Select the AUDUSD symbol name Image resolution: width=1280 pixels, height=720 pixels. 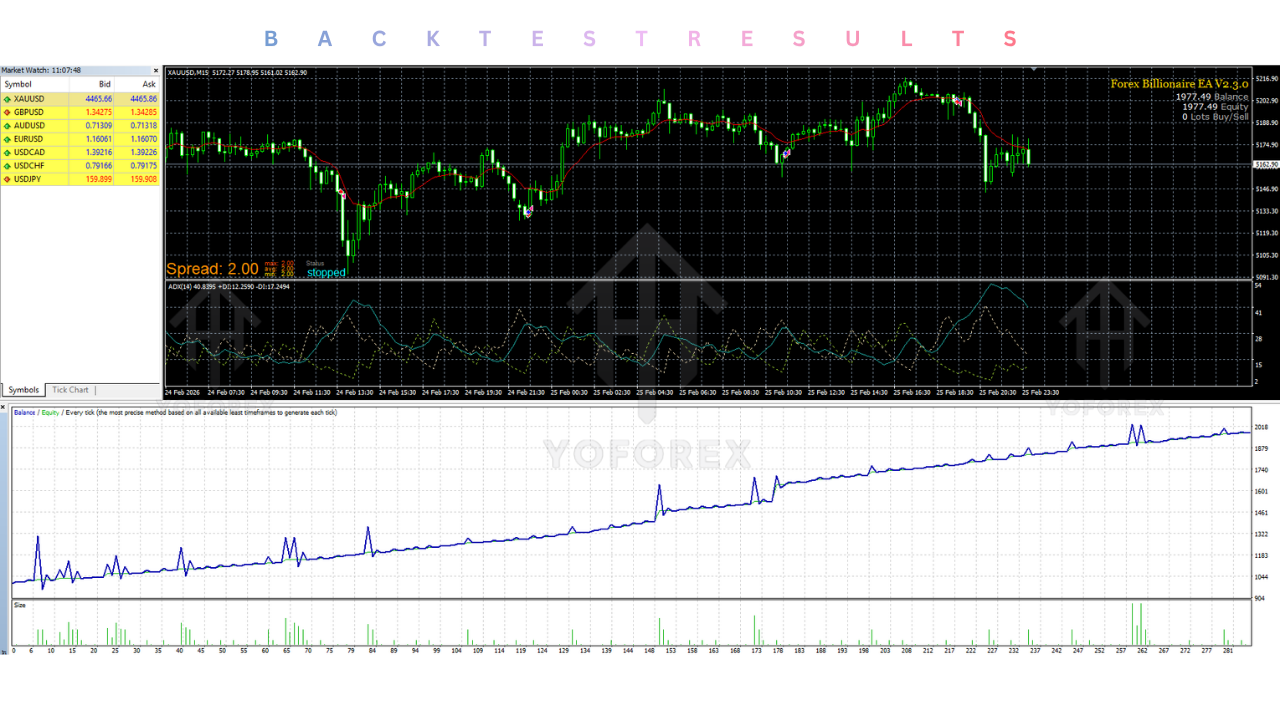pyautogui.click(x=29, y=126)
